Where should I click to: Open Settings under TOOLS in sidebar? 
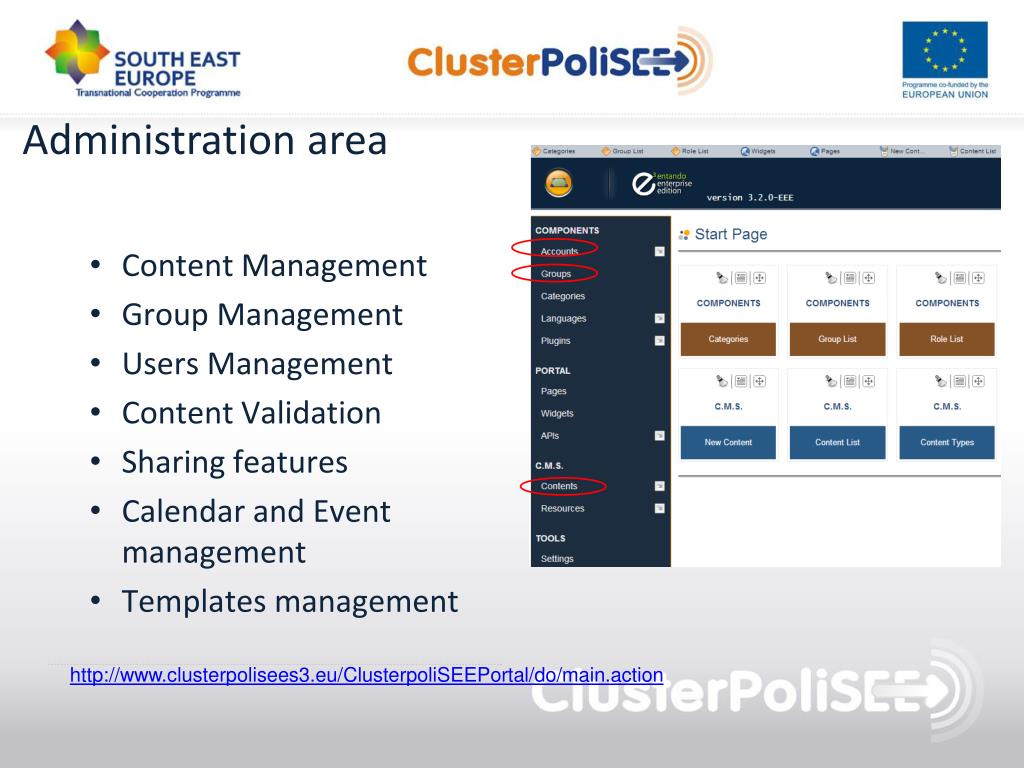[x=557, y=558]
